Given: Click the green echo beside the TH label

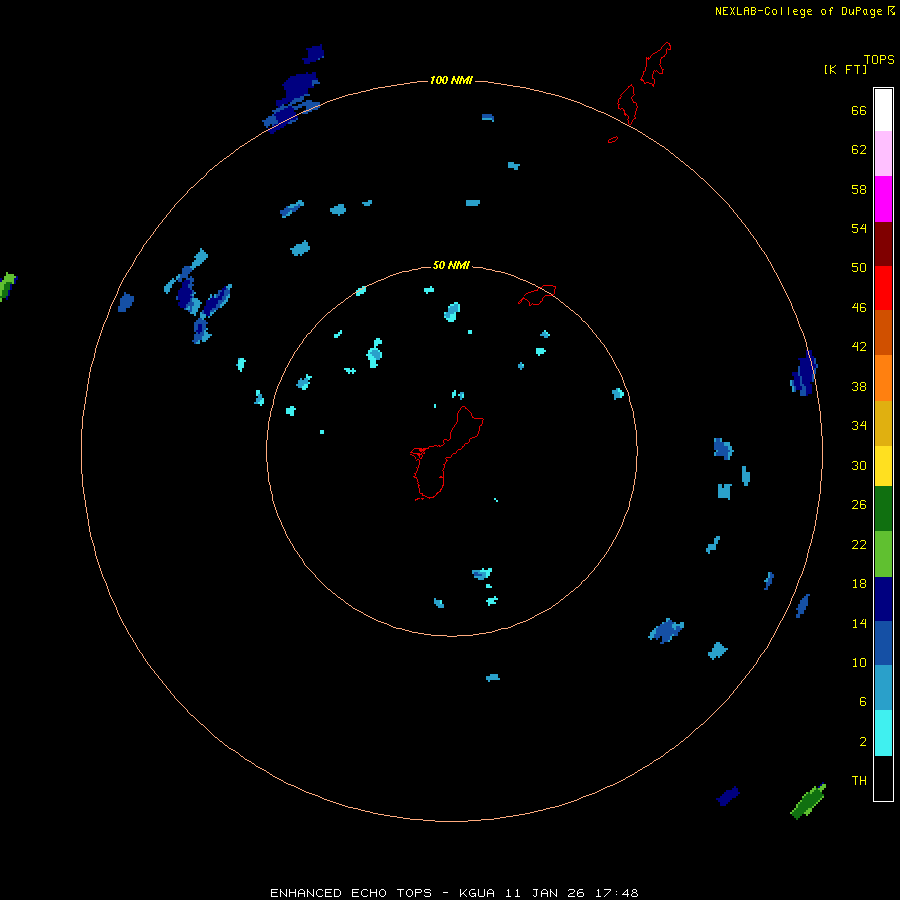Looking at the screenshot, I should [808, 801].
